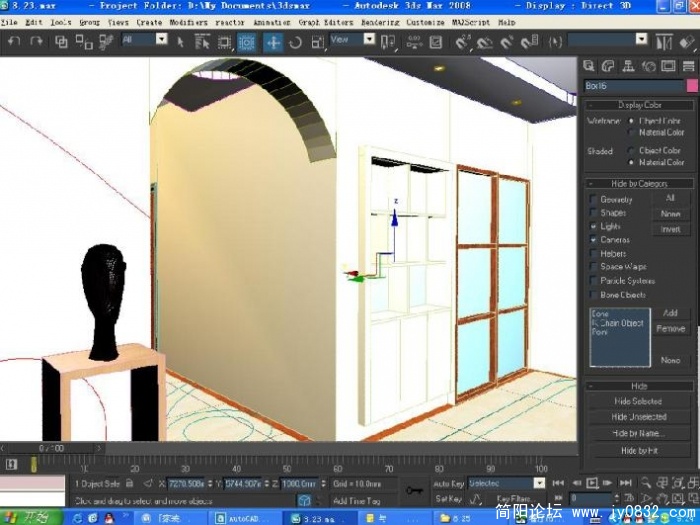Image resolution: width=700 pixels, height=525 pixels.
Task: Activate Select and Move tool
Action: pyautogui.click(x=273, y=43)
